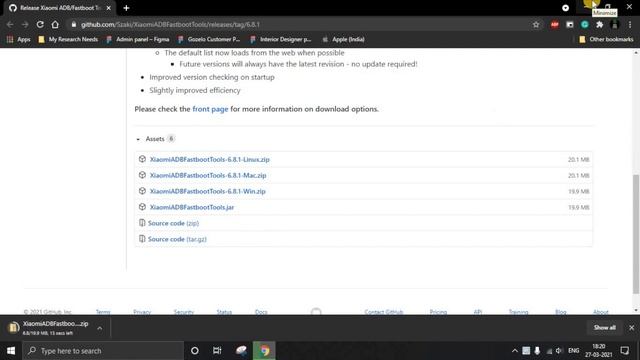Open My Research Needs bookmark folder
The width and height of the screenshot is (640, 360).
[68, 40]
